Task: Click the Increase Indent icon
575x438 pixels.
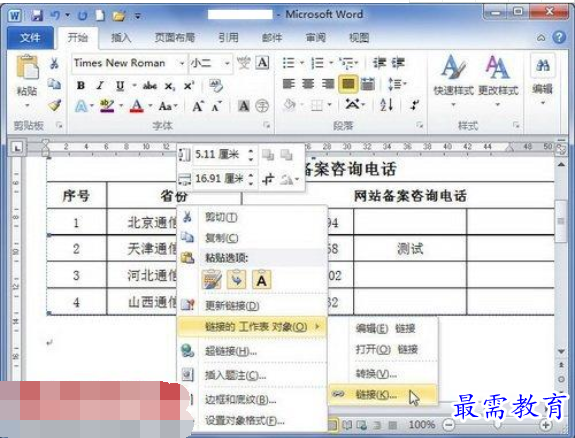Action: tap(398, 63)
